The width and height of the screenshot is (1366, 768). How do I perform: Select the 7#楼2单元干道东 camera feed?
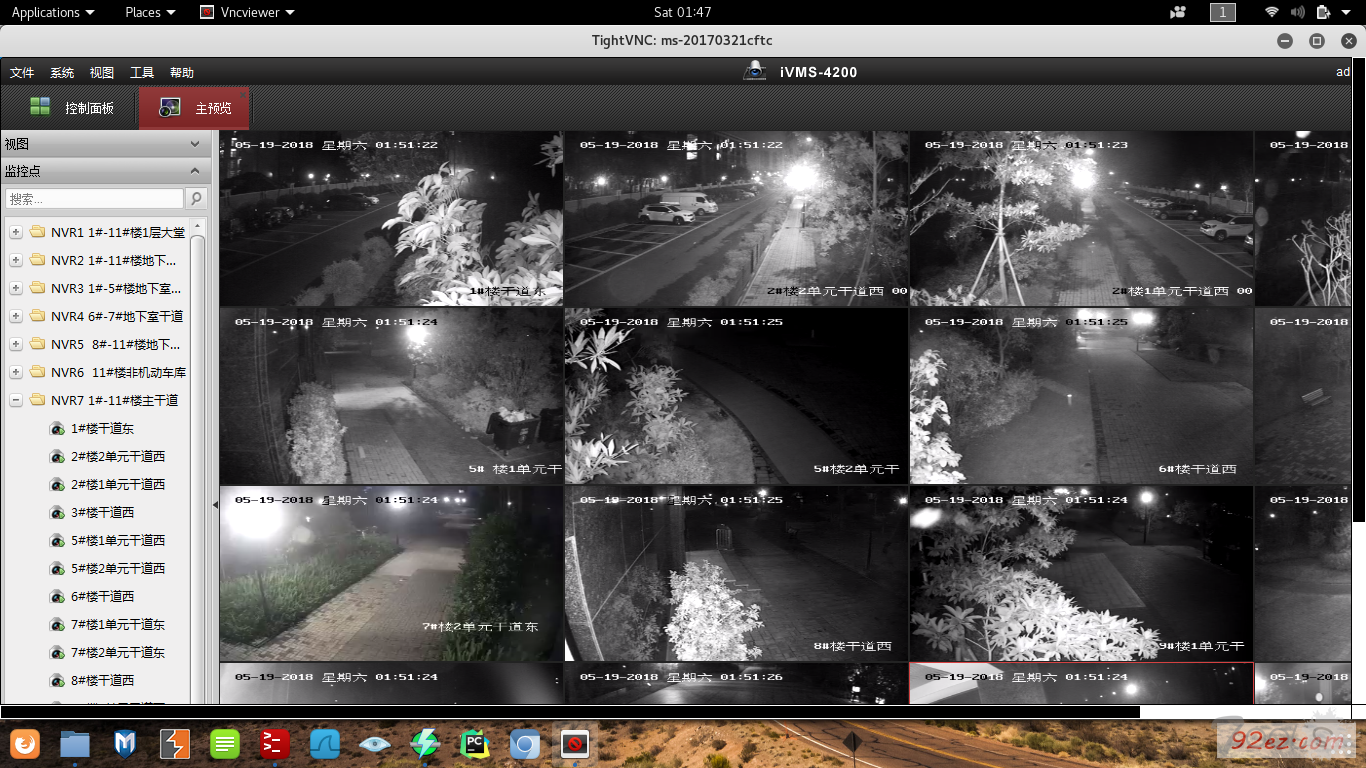[391, 574]
